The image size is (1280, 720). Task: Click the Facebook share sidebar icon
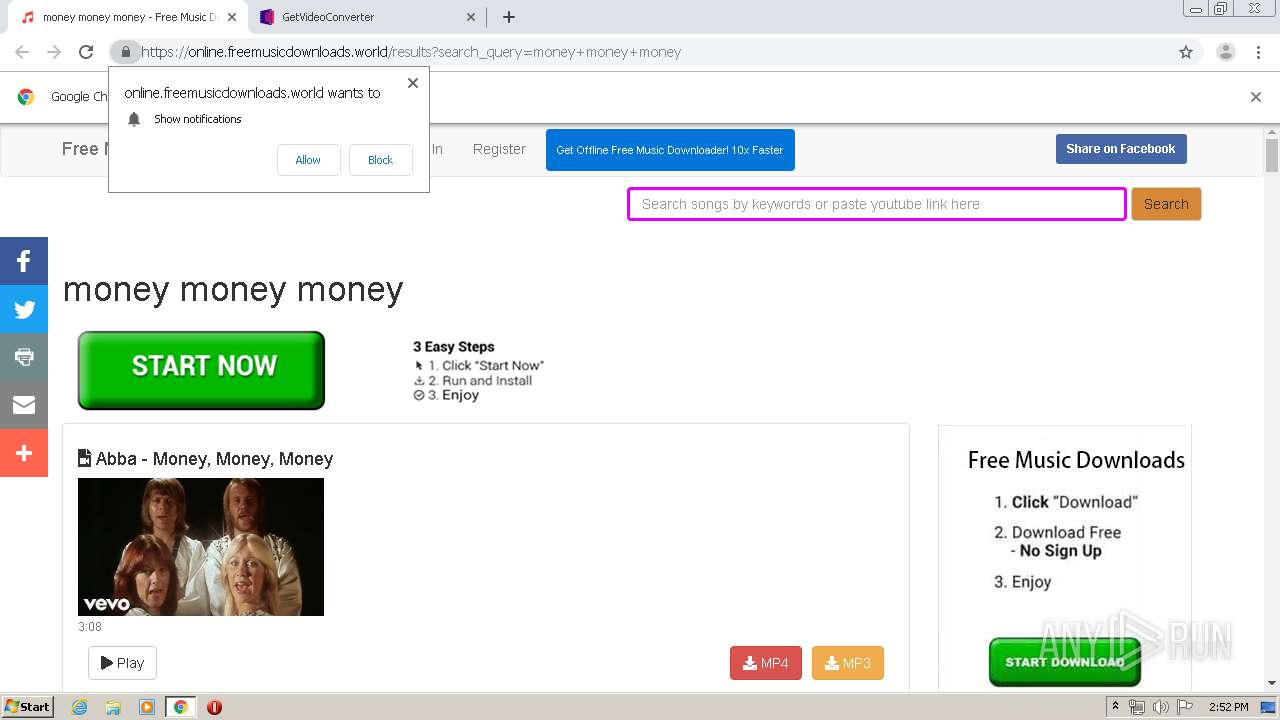click(x=24, y=261)
